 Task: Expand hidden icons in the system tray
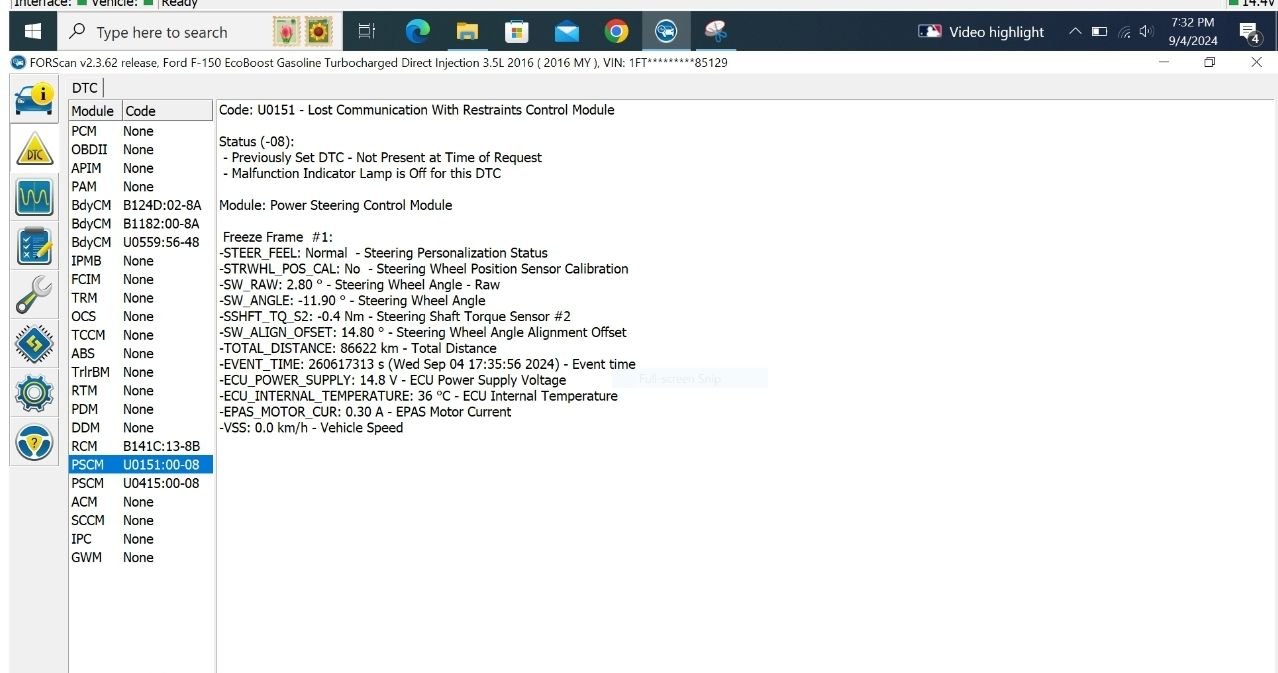[x=1075, y=31]
